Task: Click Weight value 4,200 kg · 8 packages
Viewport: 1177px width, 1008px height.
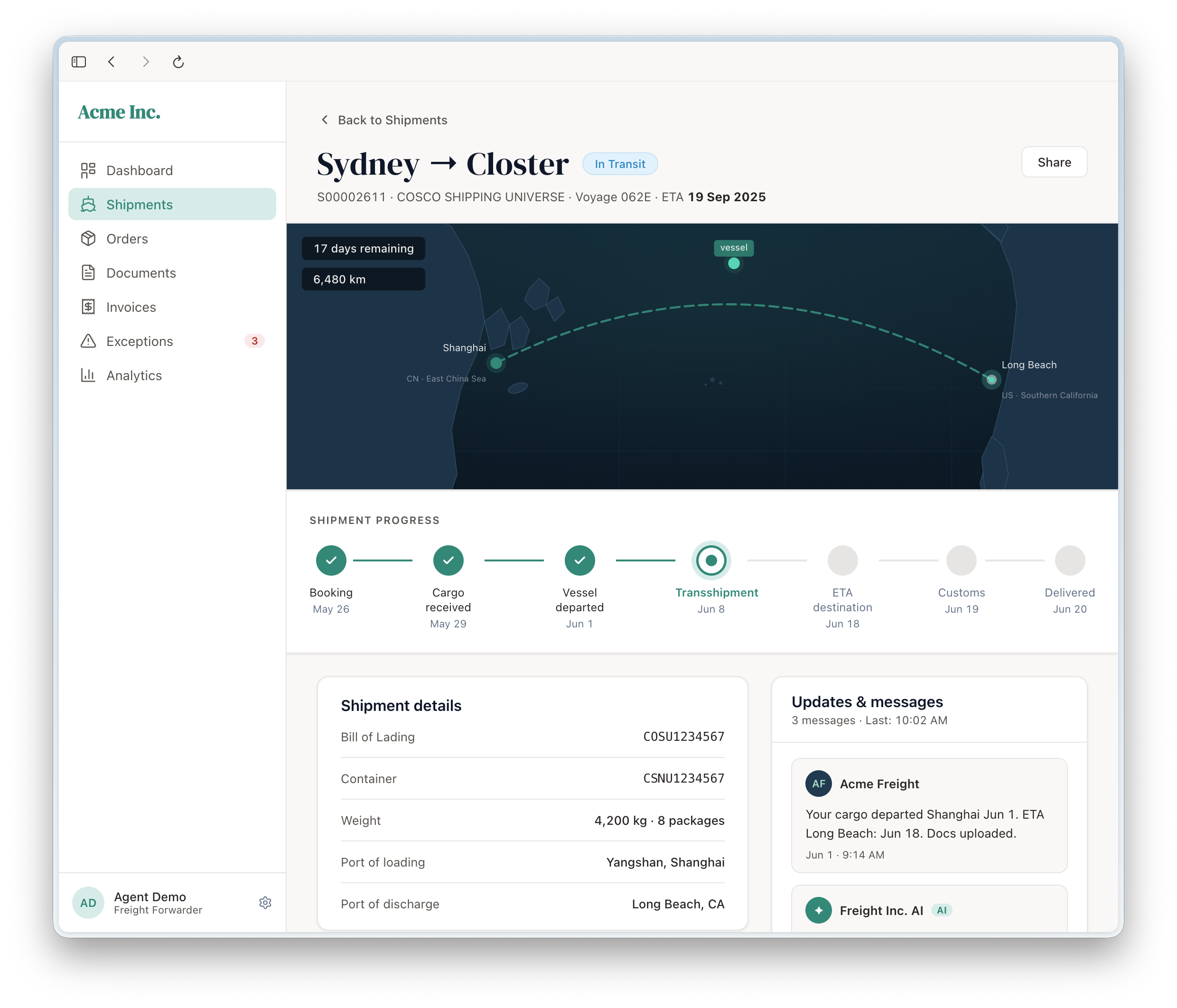Action: click(659, 821)
